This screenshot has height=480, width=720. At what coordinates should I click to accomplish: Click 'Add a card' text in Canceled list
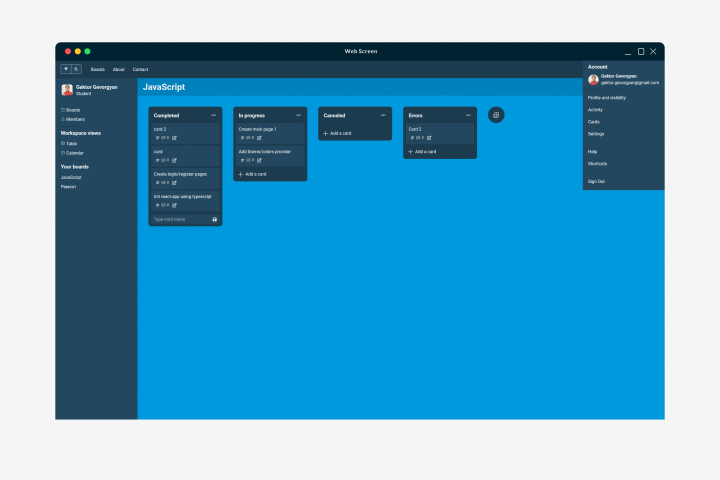pos(341,133)
